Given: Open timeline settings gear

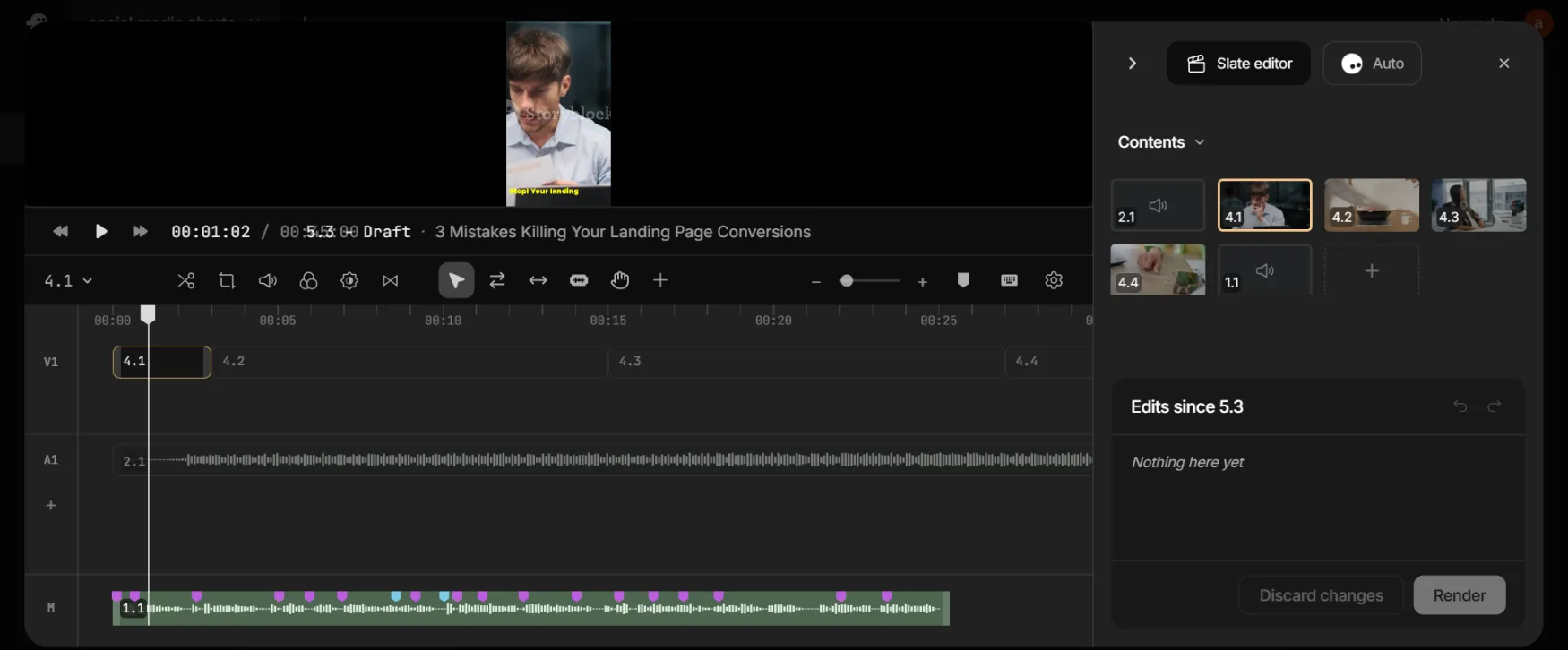Looking at the screenshot, I should [x=1054, y=280].
